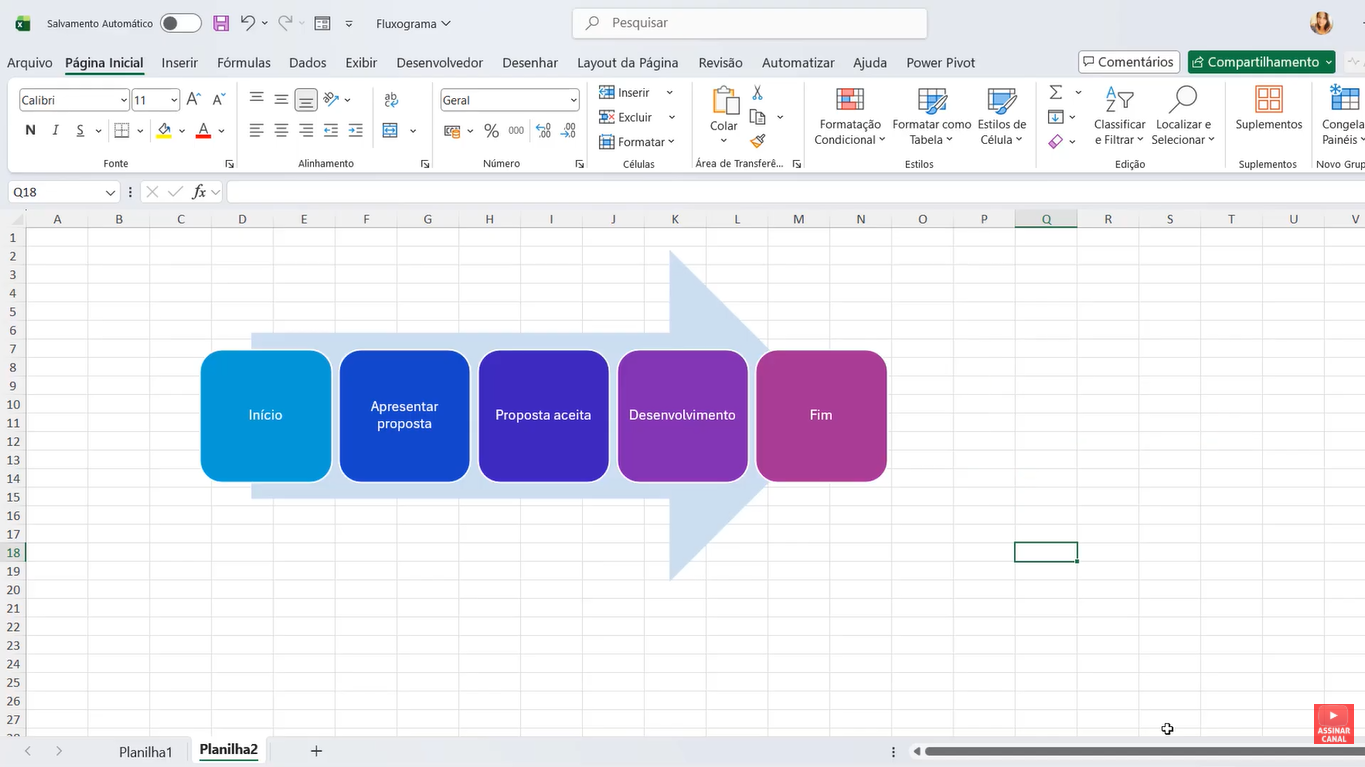Switch to the Fórmulas tab

244,62
